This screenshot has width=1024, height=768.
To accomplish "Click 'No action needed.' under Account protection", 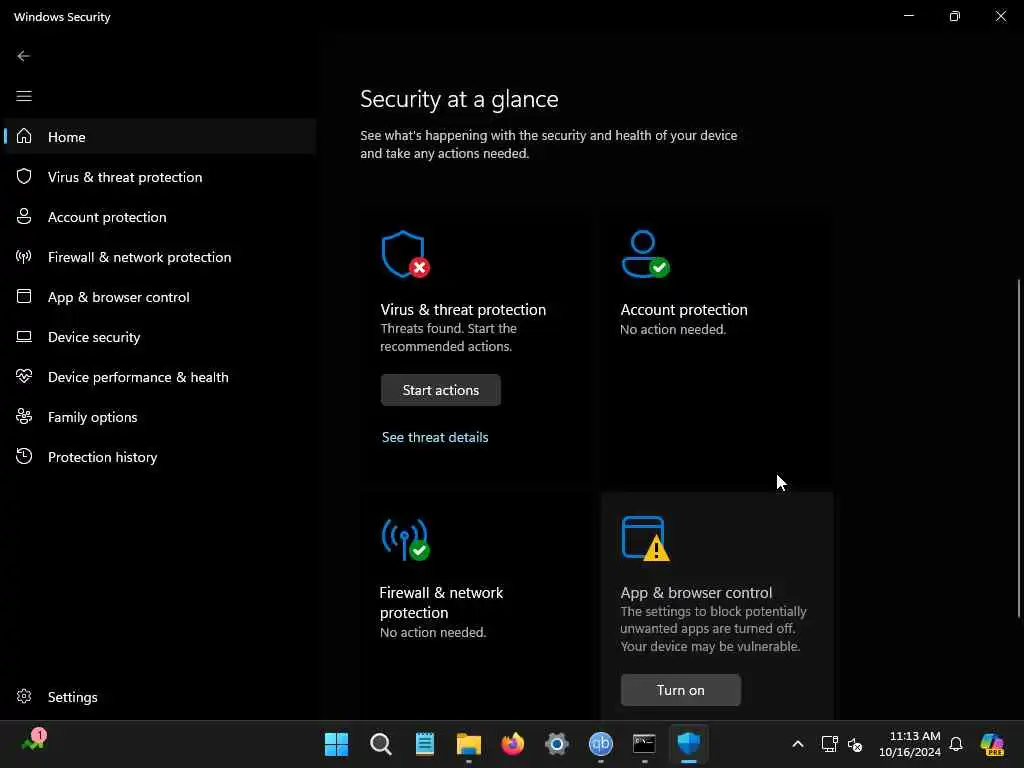I will [673, 329].
